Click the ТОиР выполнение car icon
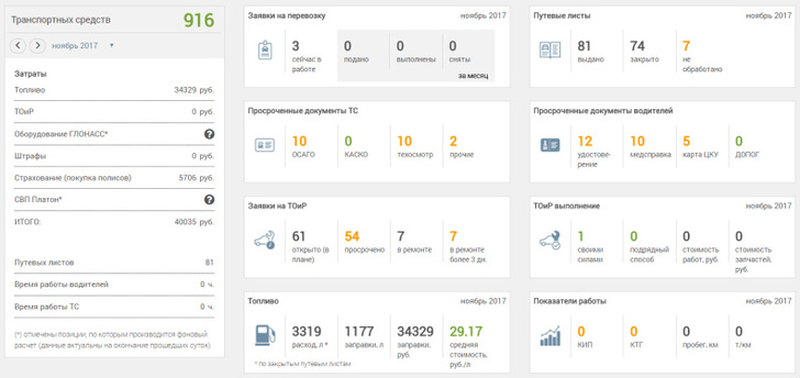This screenshot has height=378, width=800. click(550, 240)
